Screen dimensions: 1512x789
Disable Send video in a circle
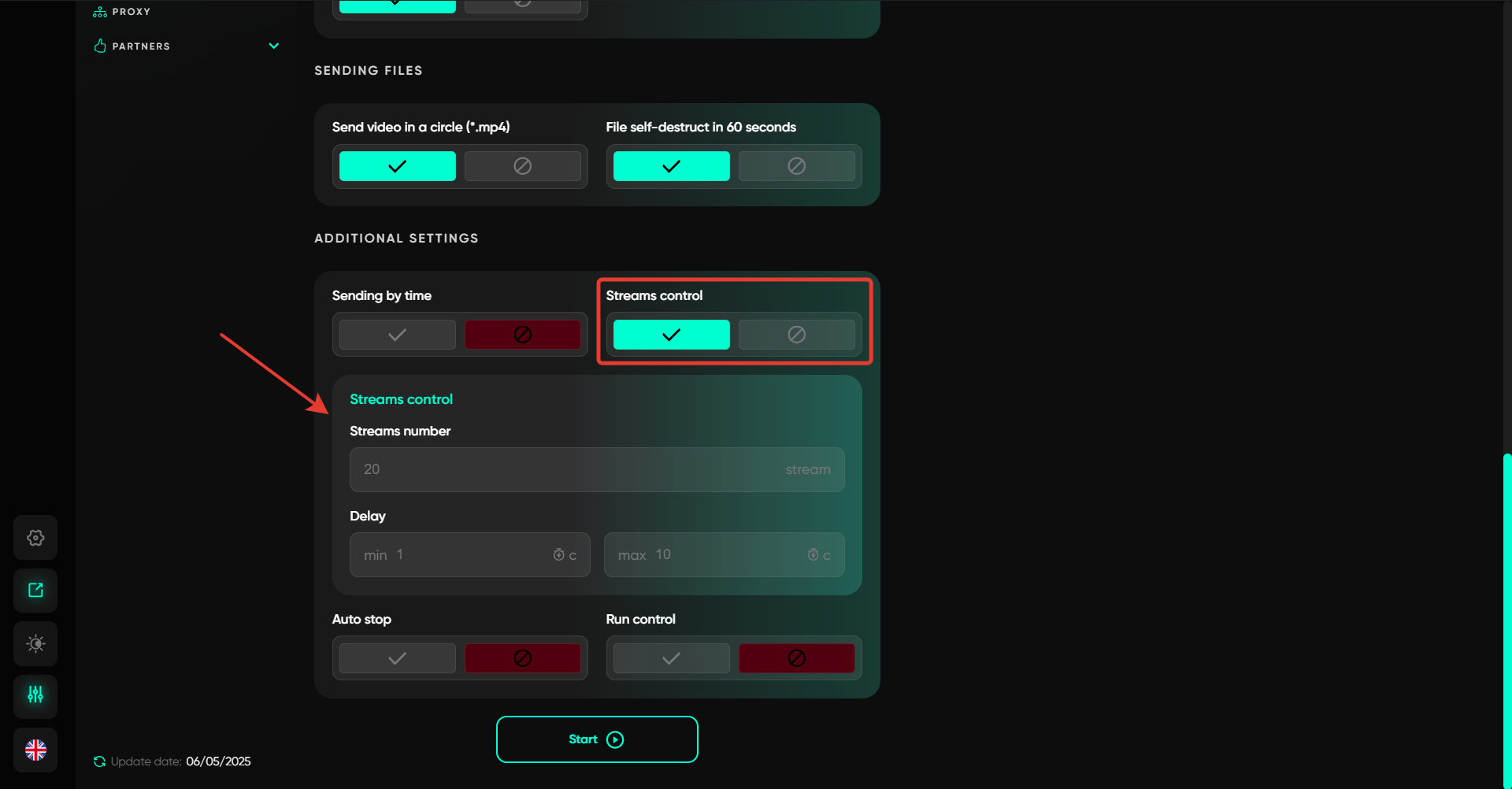click(522, 166)
